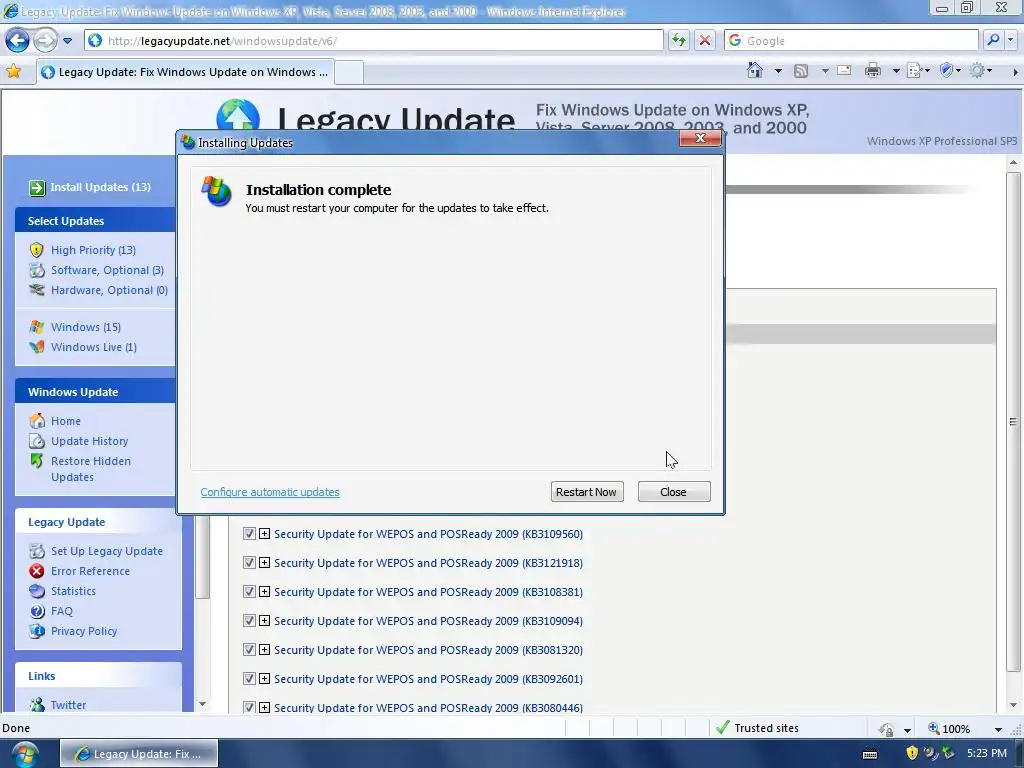Image resolution: width=1024 pixels, height=768 pixels.
Task: Select Software, Optional icon
Action: (37, 270)
